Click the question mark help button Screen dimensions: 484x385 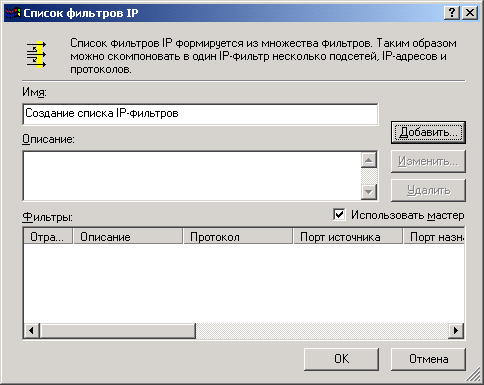click(x=452, y=13)
